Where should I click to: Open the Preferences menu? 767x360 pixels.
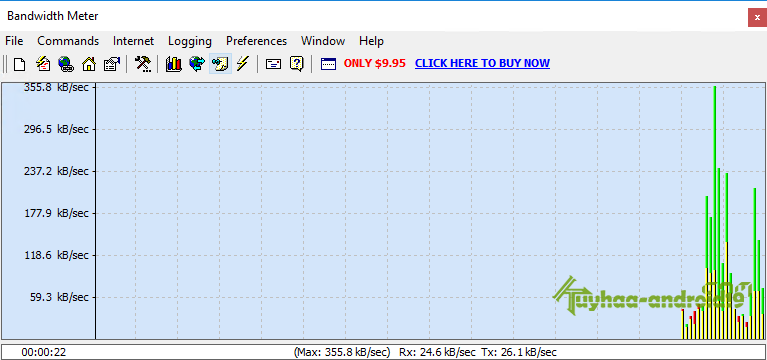coord(256,41)
